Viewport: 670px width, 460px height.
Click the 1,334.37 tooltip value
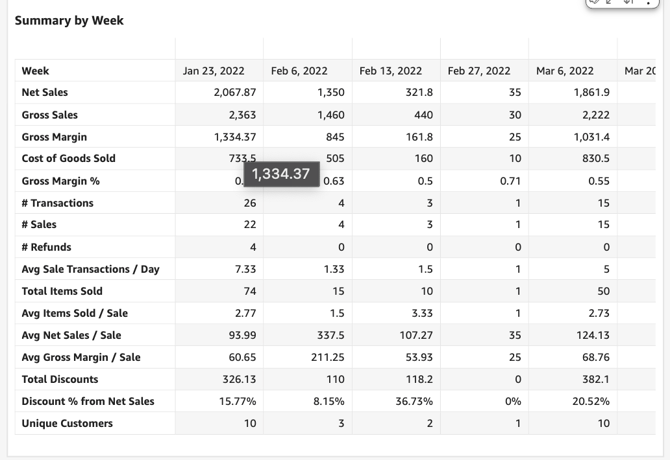280,174
